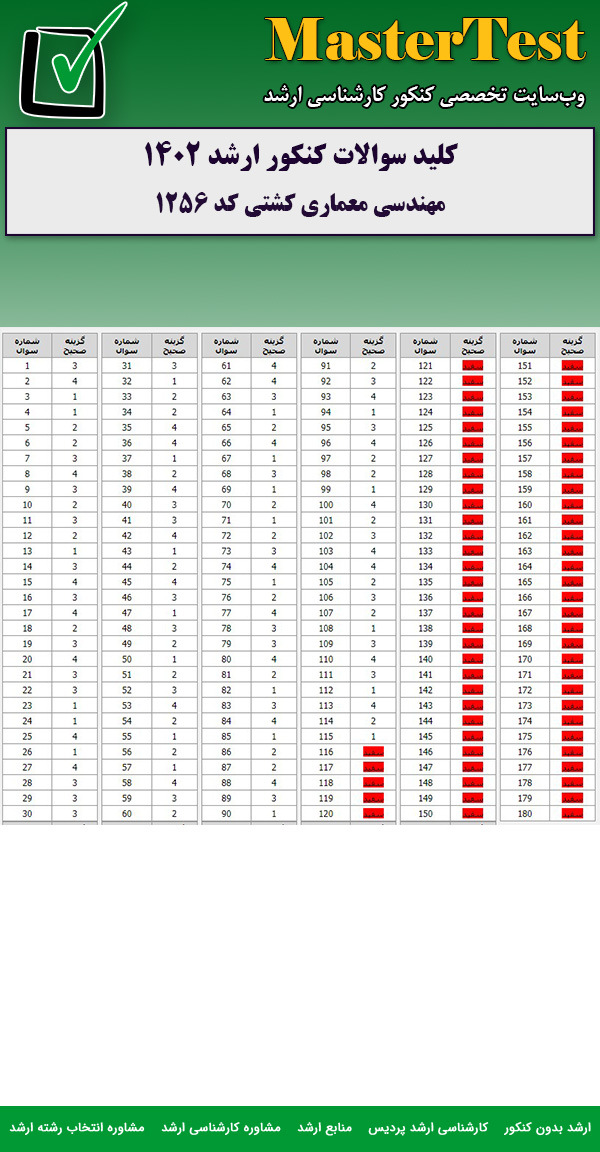Select question number 61 cell in table

[226, 366]
